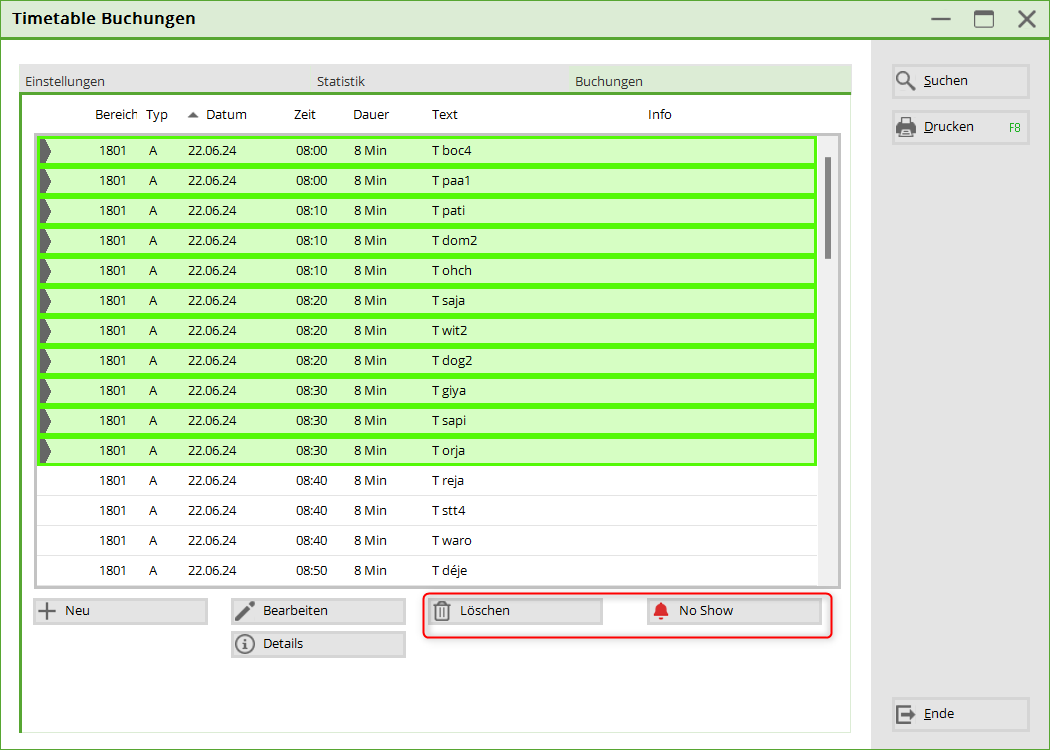This screenshot has width=1050, height=750.
Task: Open the Statistik tab
Action: coord(341,82)
